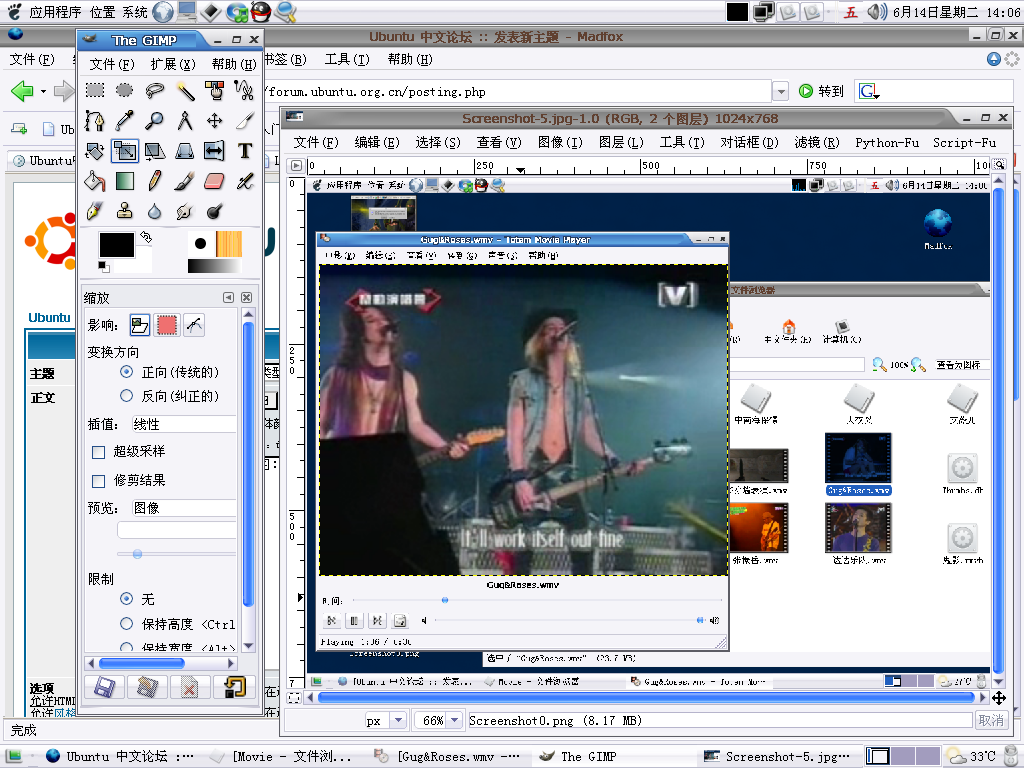Open the 插值 interpolation dropdown

[x=184, y=424]
